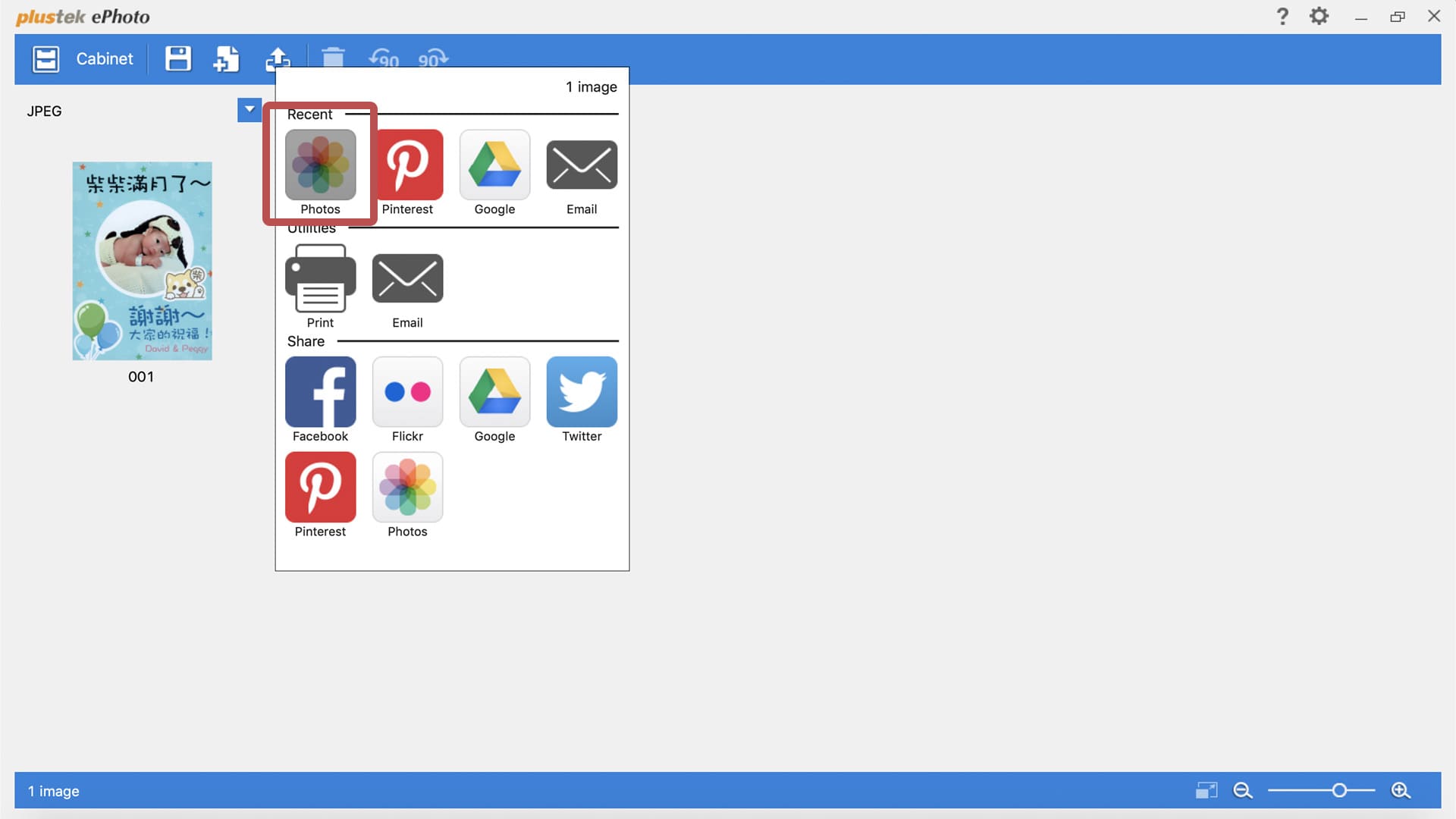The image size is (1456, 819).
Task: Share to Google Drive in Share section
Action: click(494, 400)
